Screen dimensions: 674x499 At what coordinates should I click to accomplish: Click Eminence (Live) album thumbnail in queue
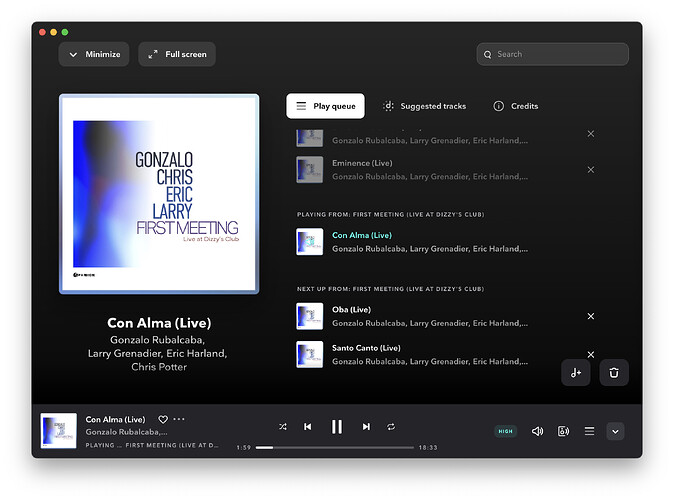coord(309,170)
